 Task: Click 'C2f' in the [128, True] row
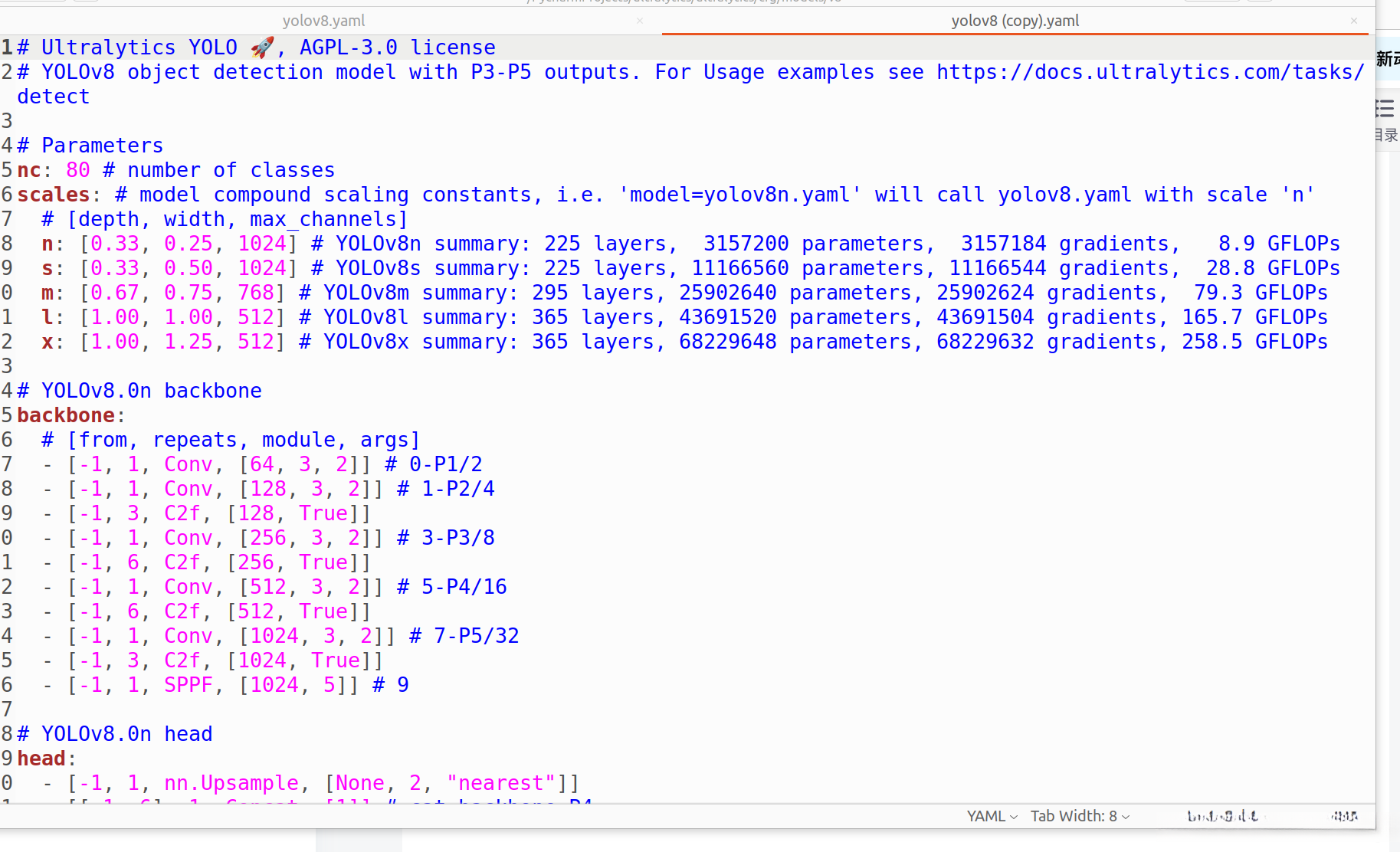point(182,513)
